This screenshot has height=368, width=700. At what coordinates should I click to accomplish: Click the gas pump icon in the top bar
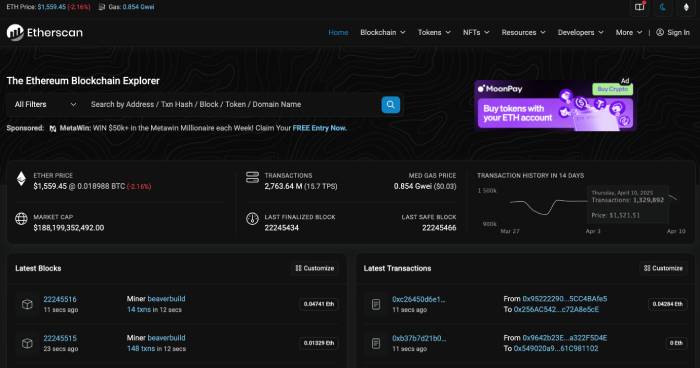[x=102, y=7]
